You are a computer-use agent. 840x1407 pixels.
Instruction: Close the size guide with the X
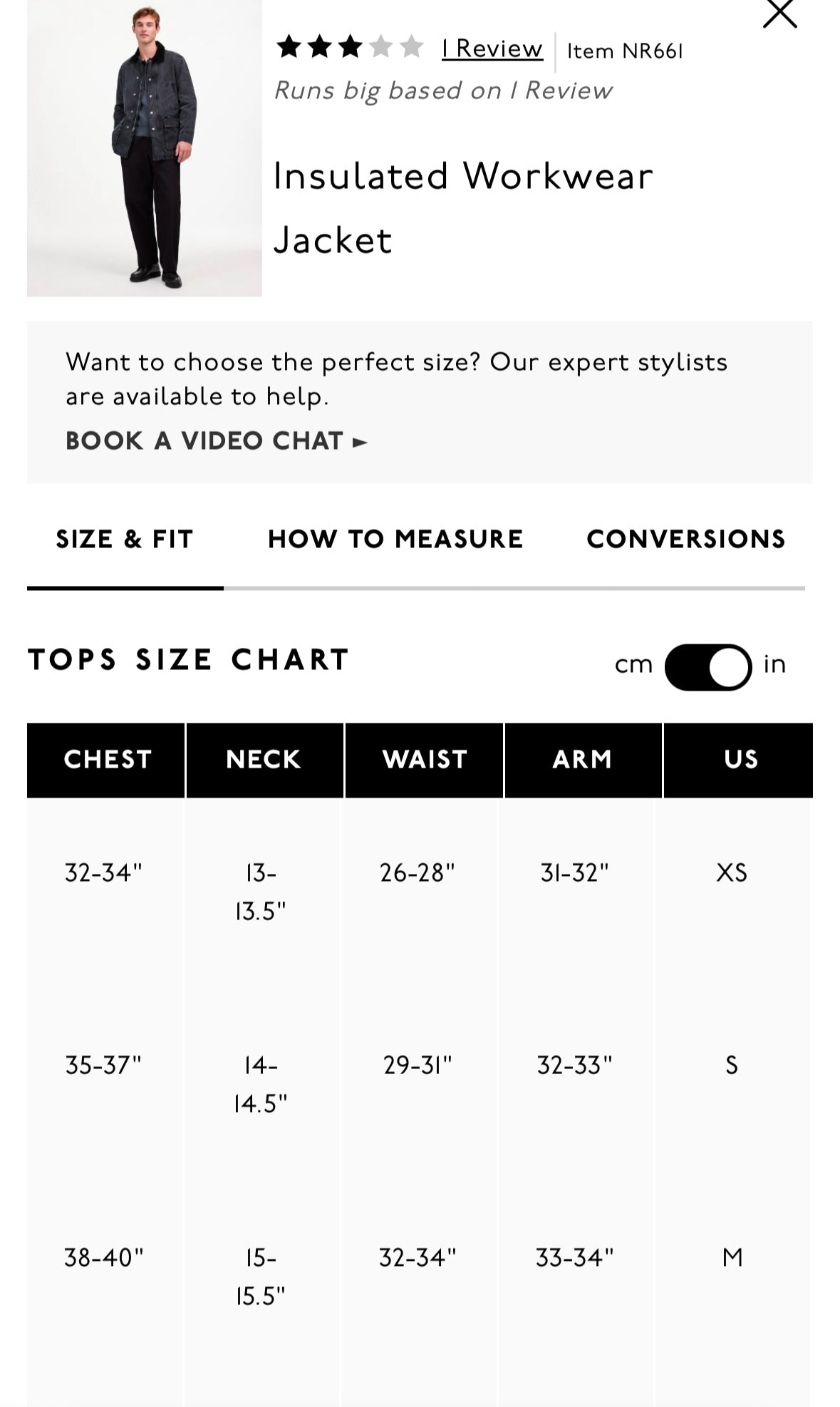click(x=779, y=14)
